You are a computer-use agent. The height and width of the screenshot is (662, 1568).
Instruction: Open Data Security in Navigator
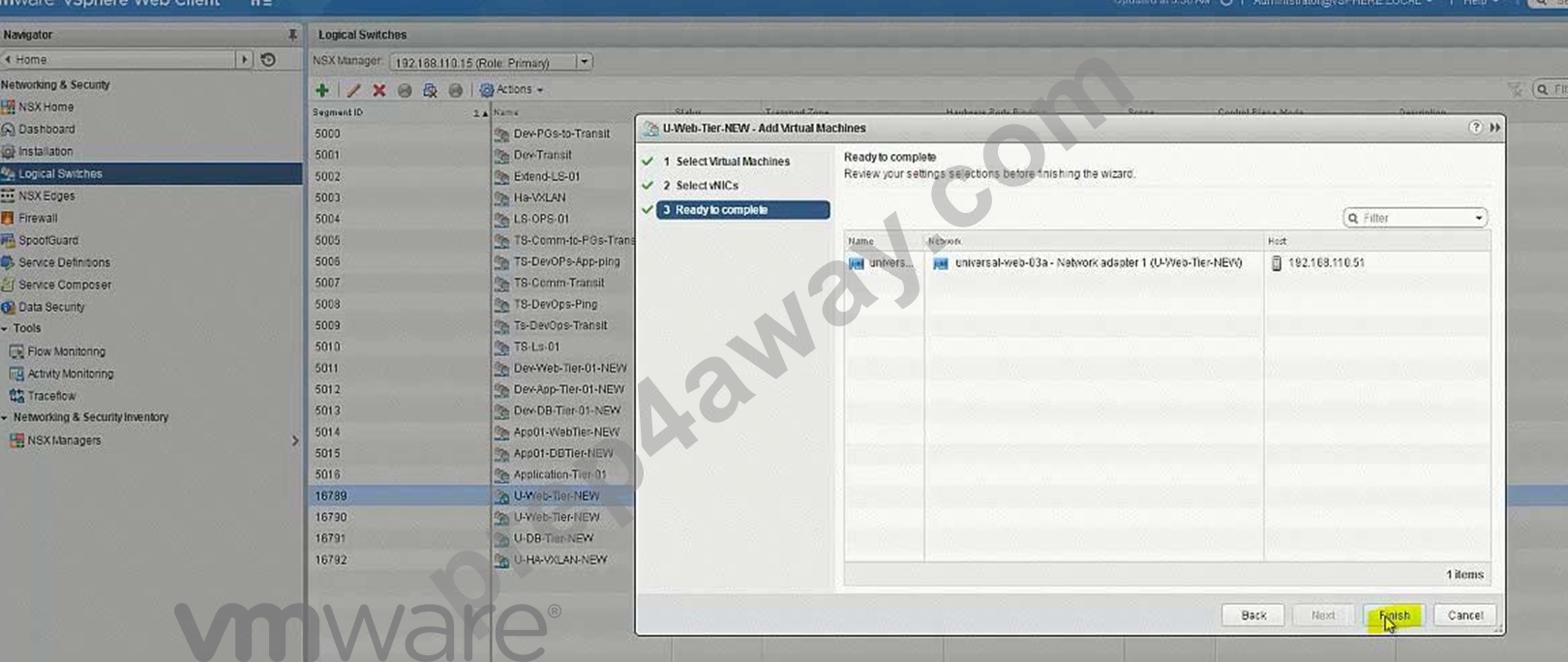(x=51, y=308)
